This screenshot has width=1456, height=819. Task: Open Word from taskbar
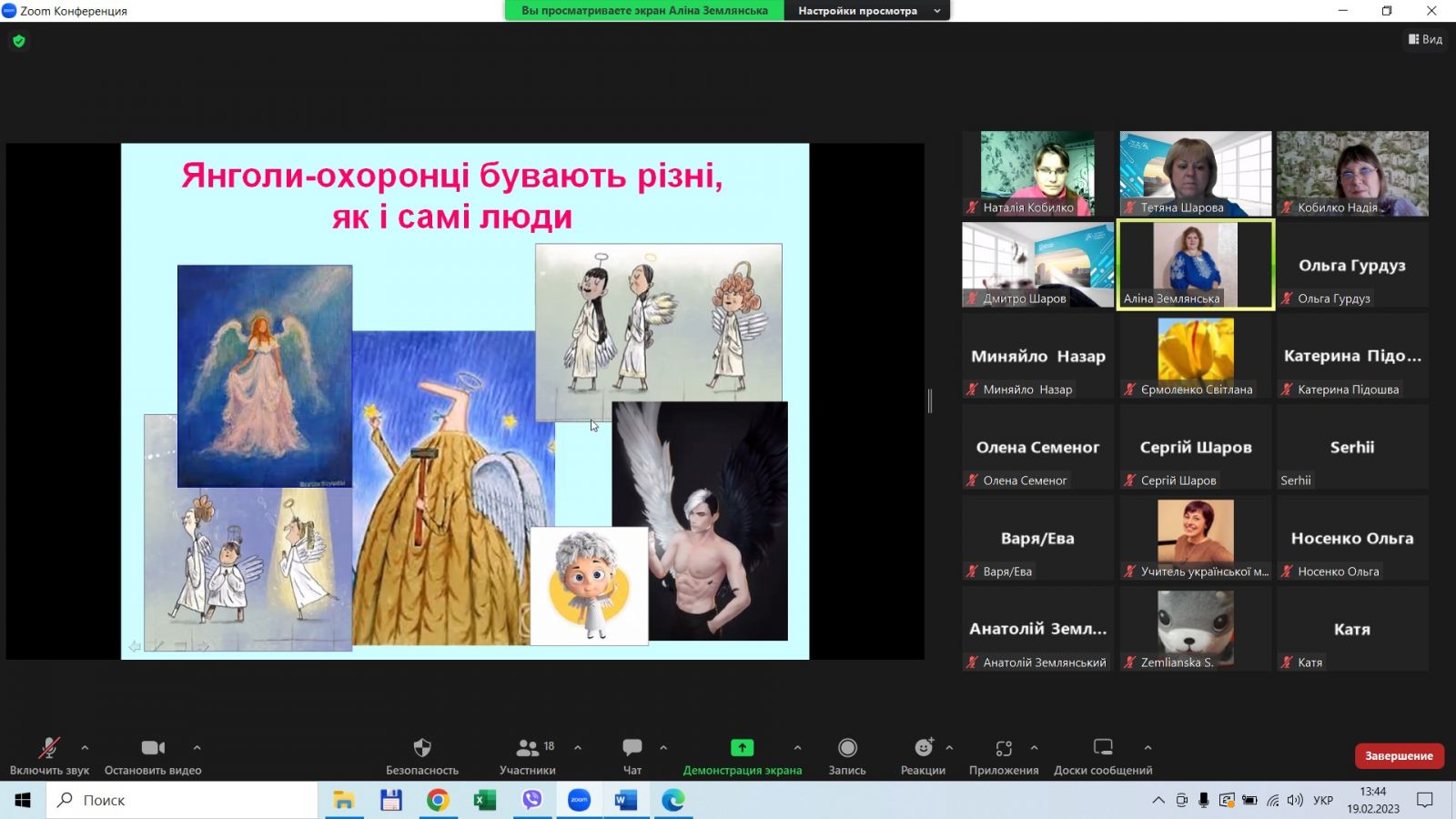click(x=626, y=800)
